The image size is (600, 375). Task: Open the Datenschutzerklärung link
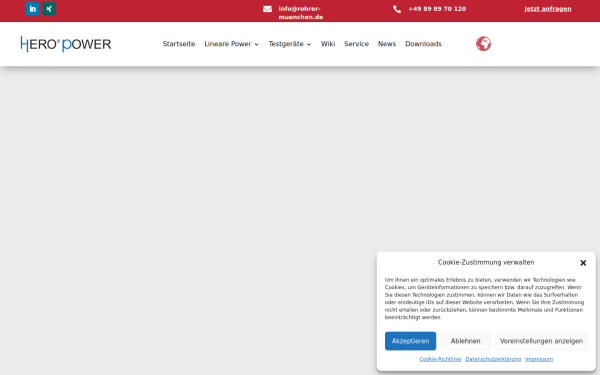click(x=493, y=359)
